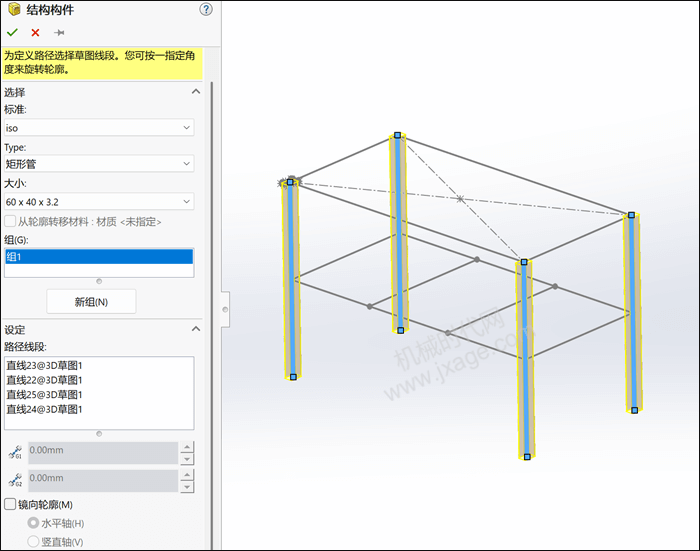This screenshot has width=700, height=551.
Task: Decrease G1 value with down arrow
Action: [187, 459]
